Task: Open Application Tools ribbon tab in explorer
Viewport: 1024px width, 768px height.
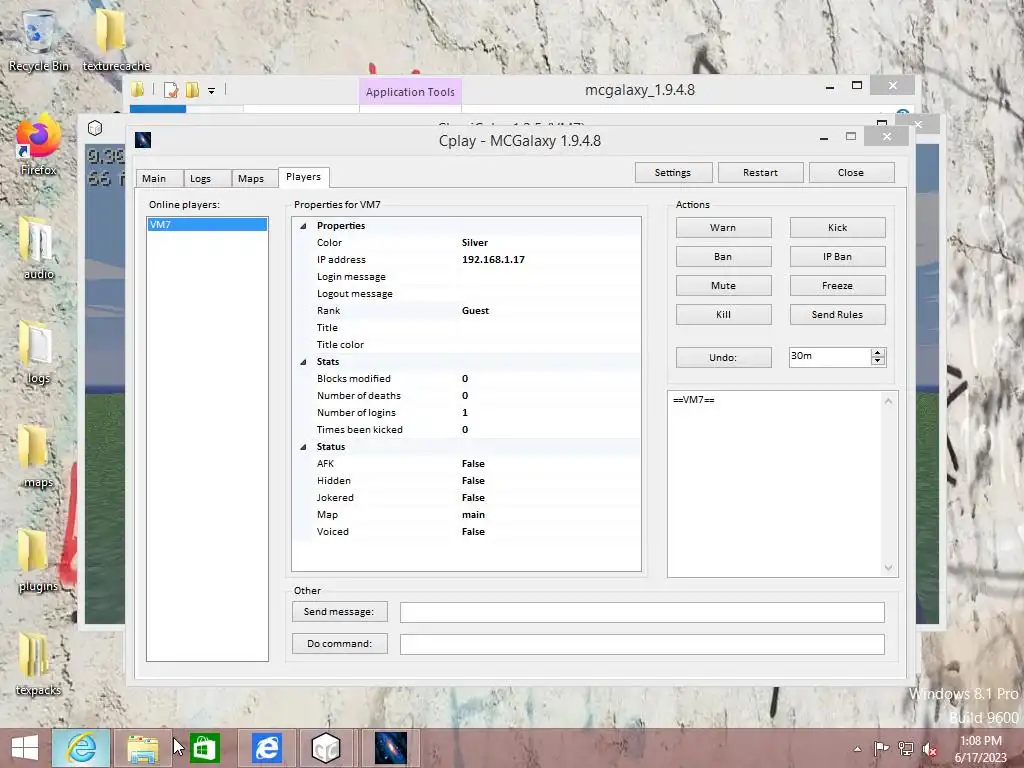Action: tap(410, 92)
